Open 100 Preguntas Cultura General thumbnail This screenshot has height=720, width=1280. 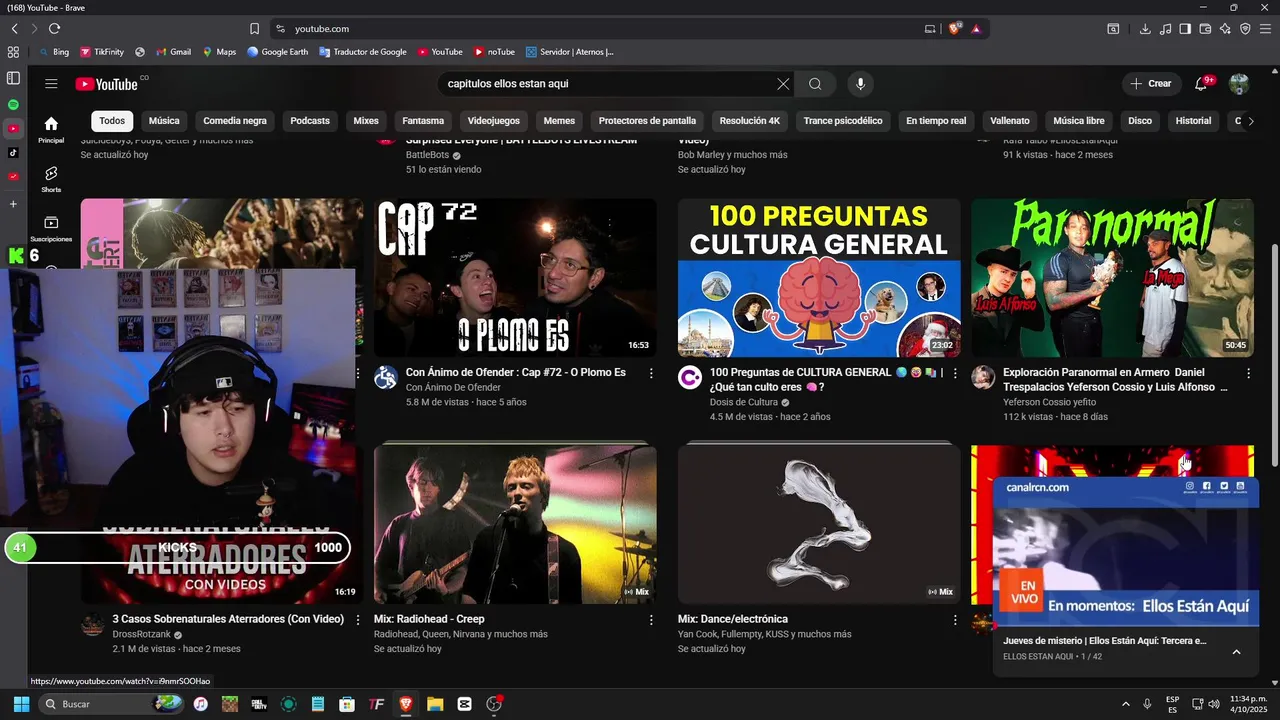tap(819, 277)
